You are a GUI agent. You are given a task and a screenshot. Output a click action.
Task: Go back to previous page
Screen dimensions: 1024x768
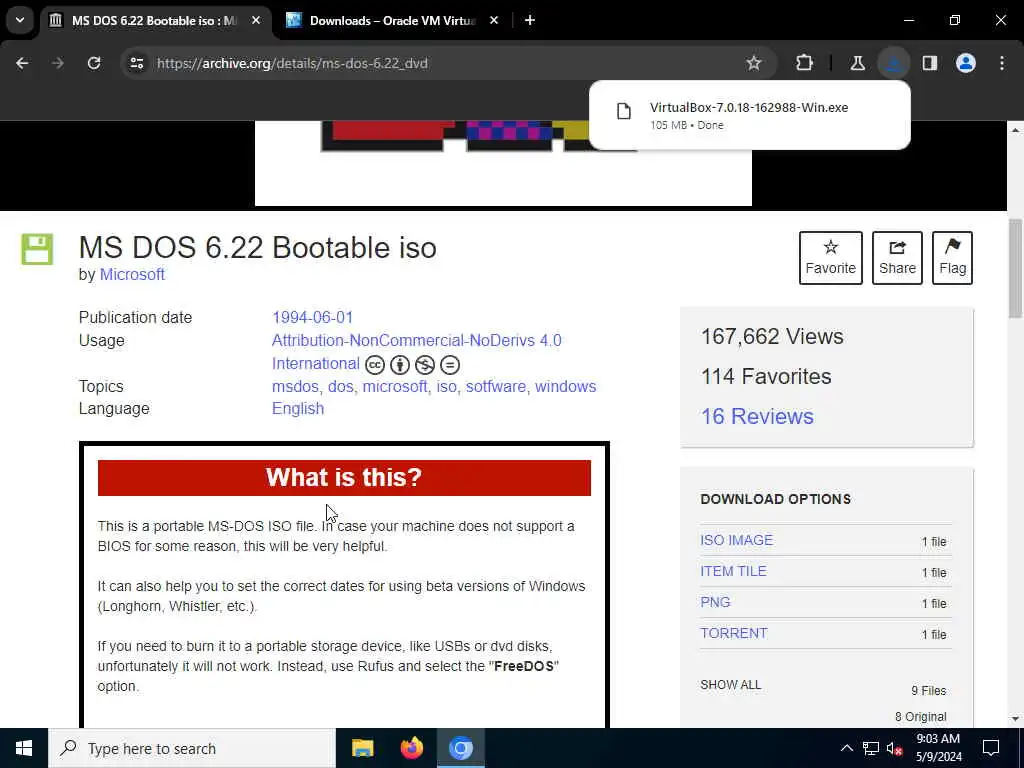pos(22,63)
